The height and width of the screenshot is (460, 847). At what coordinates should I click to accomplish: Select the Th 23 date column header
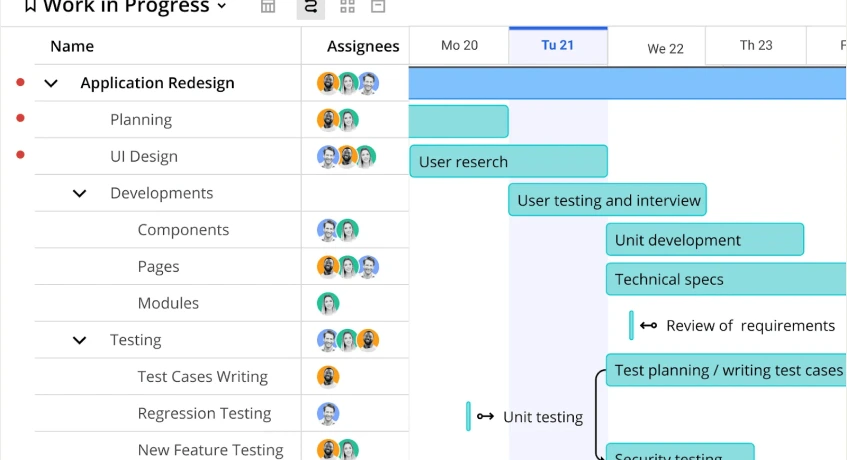755,46
